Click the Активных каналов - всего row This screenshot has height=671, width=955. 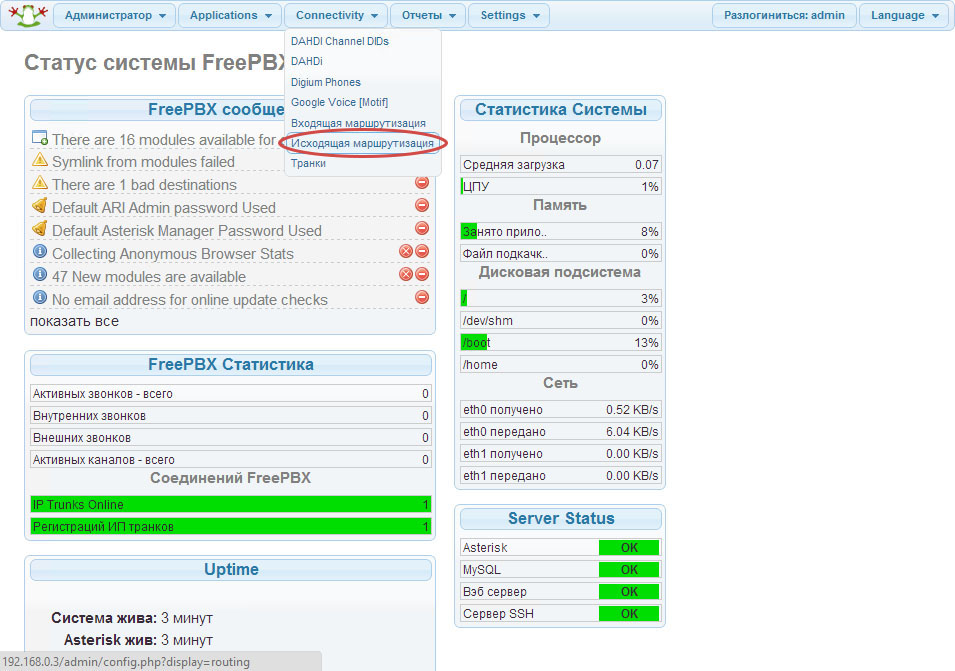point(231,459)
